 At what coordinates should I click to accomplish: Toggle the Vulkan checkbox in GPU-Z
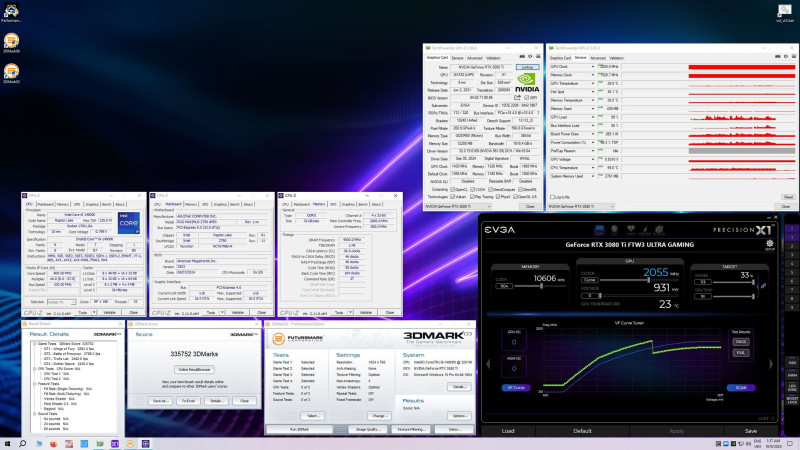pos(453,196)
